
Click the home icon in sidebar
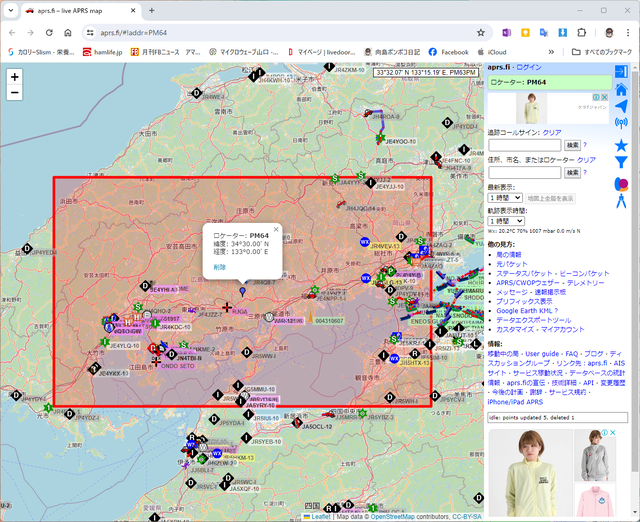tap(621, 90)
